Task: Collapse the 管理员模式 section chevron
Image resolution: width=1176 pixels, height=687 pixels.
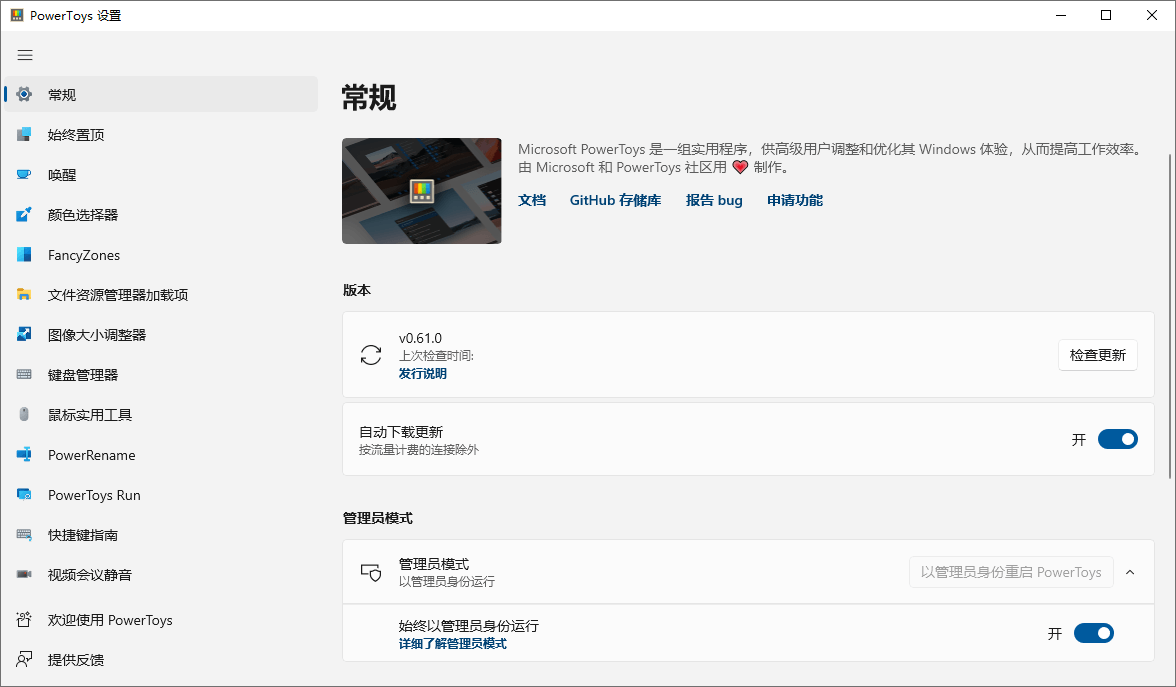Action: [x=1129, y=572]
